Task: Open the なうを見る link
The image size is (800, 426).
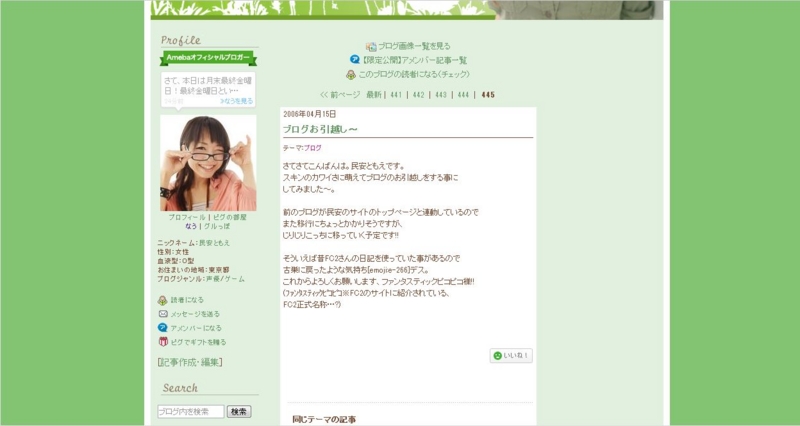Action: 236,101
